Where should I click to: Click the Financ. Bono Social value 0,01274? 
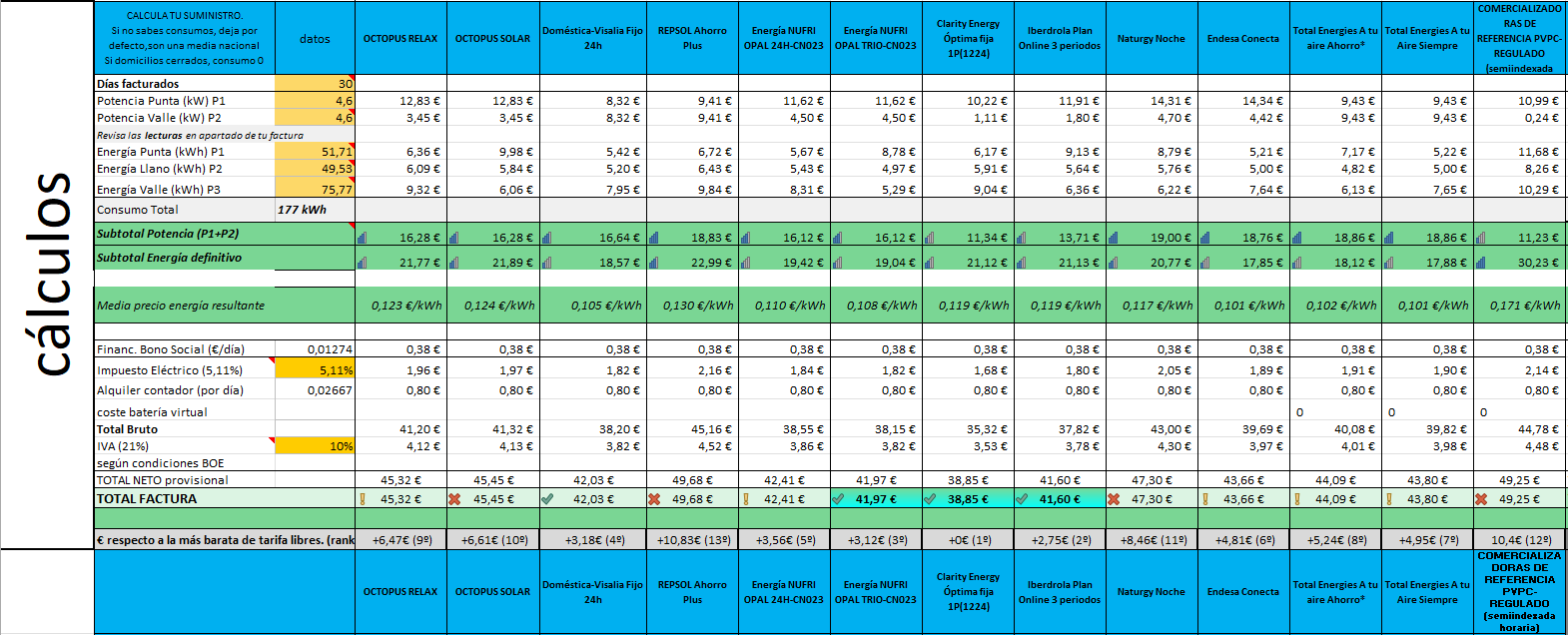point(330,349)
